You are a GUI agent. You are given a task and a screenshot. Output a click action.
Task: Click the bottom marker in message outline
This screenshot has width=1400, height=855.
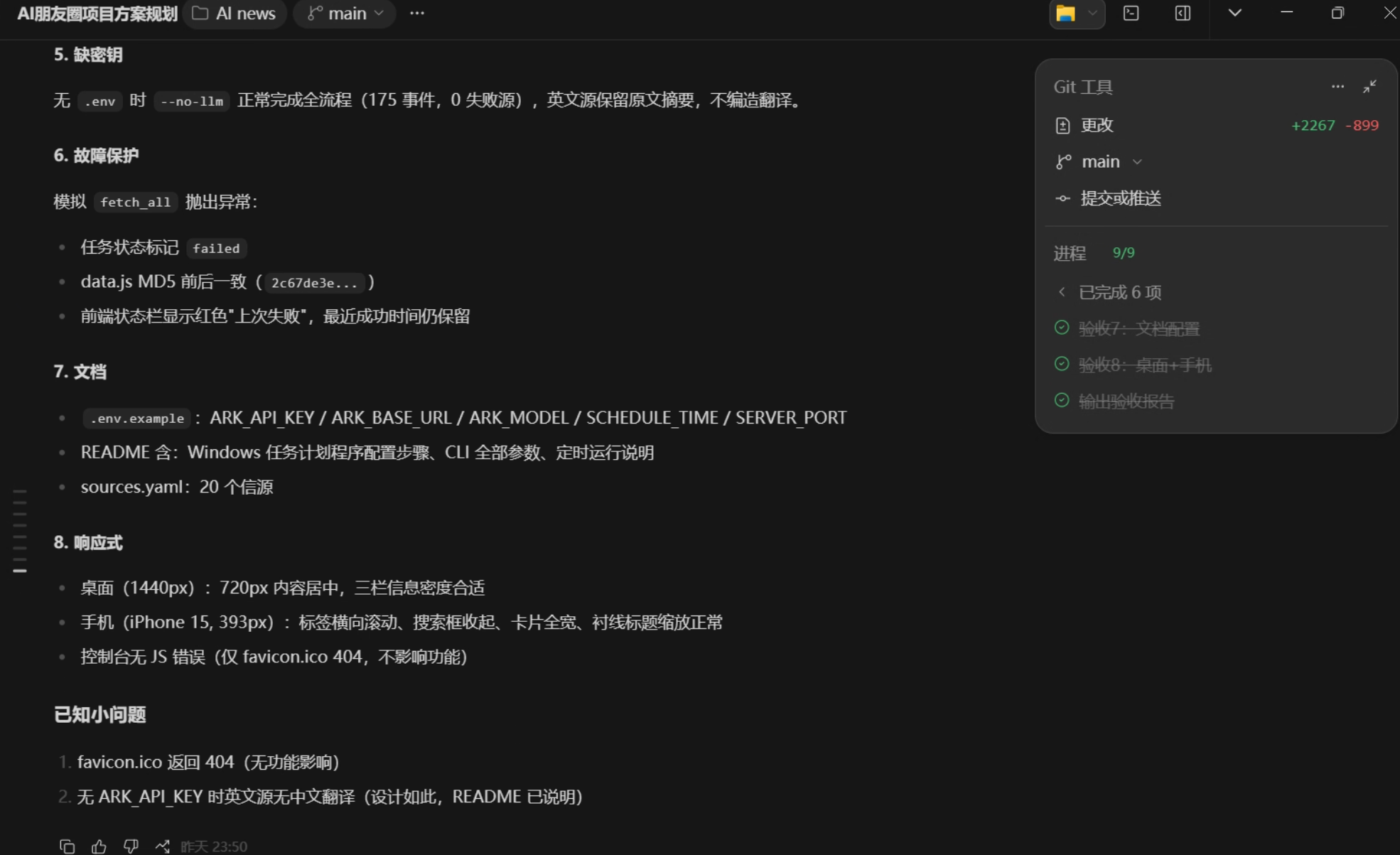click(x=20, y=571)
